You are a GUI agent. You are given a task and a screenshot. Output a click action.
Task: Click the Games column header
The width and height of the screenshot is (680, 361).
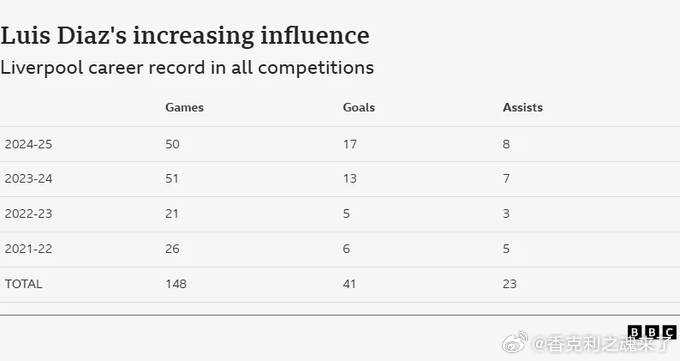click(184, 107)
